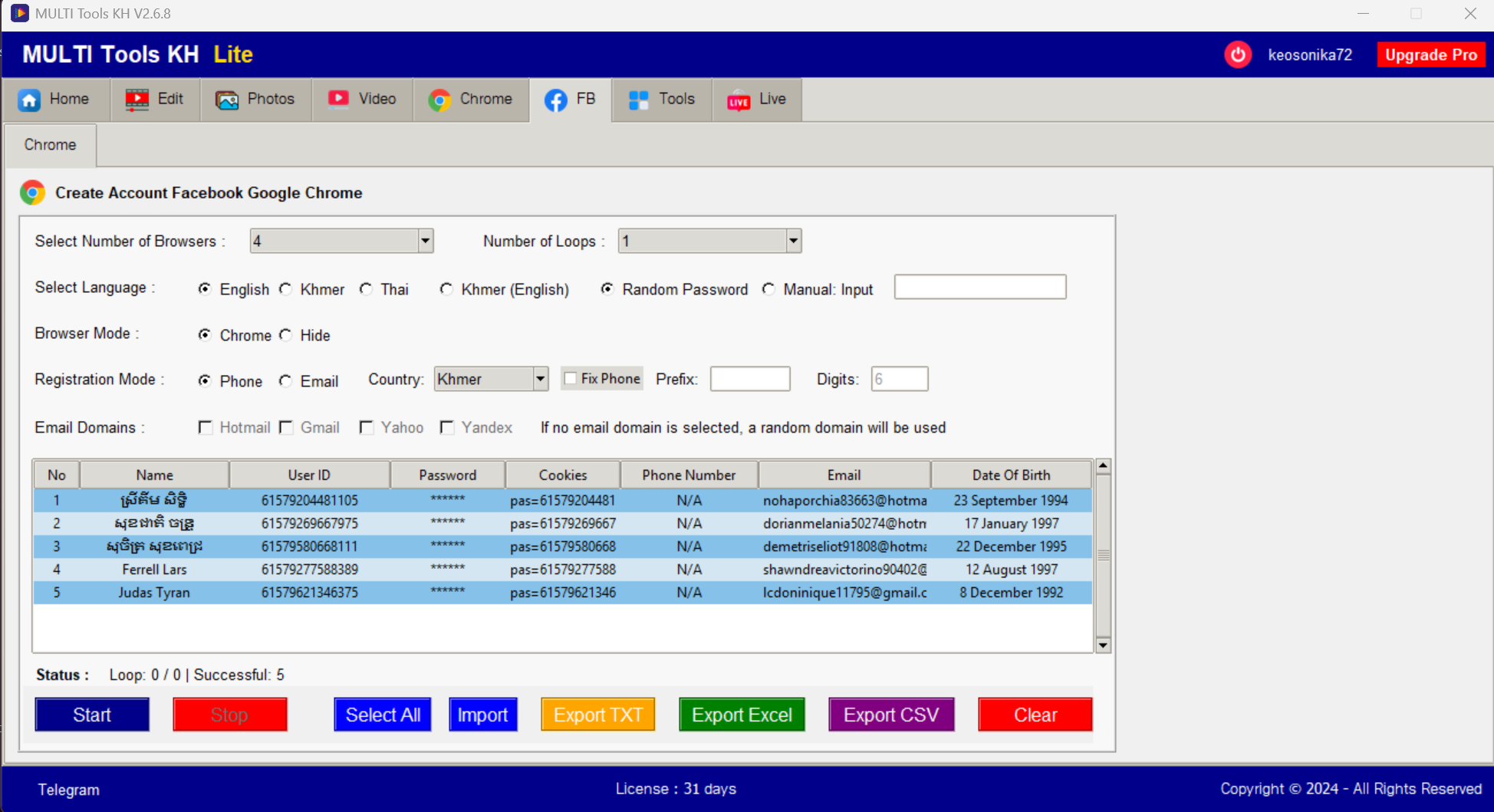The height and width of the screenshot is (812, 1494).
Task: Select the Edit video icon
Action: tap(137, 99)
